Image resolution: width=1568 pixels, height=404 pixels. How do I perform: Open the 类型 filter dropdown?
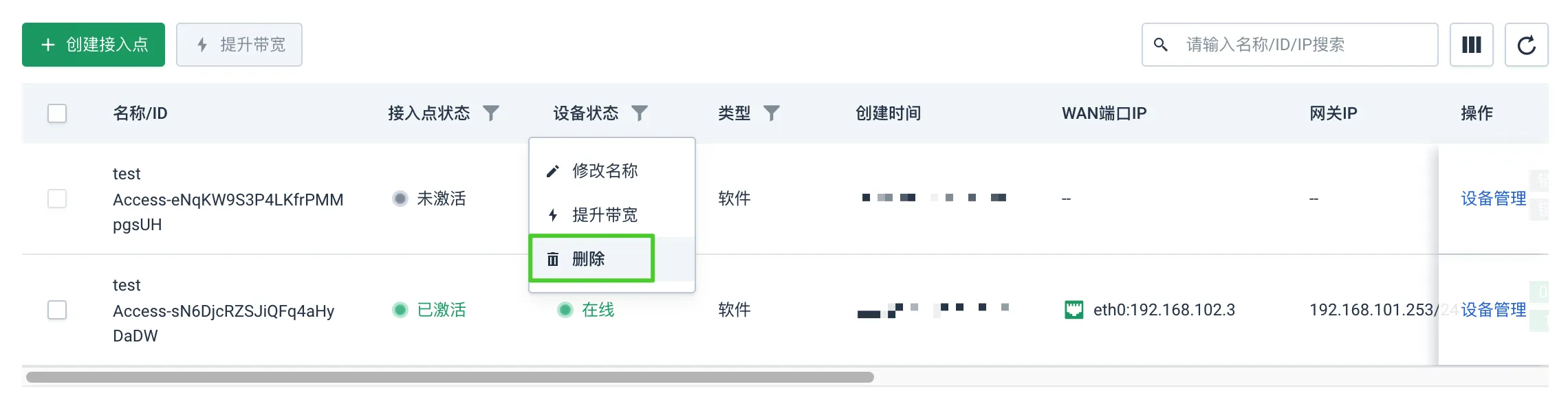(x=772, y=113)
